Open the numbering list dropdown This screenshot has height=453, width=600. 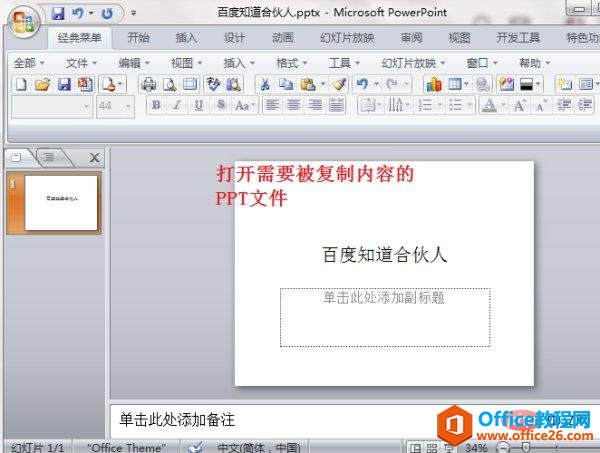(x=440, y=105)
